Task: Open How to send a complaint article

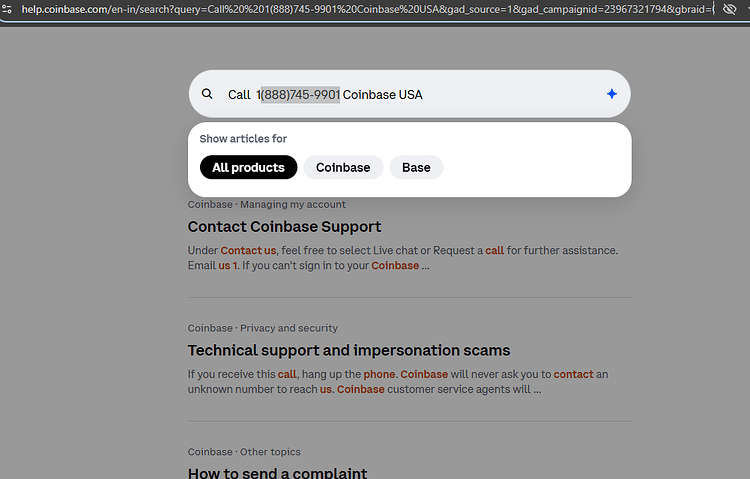Action: 277,473
